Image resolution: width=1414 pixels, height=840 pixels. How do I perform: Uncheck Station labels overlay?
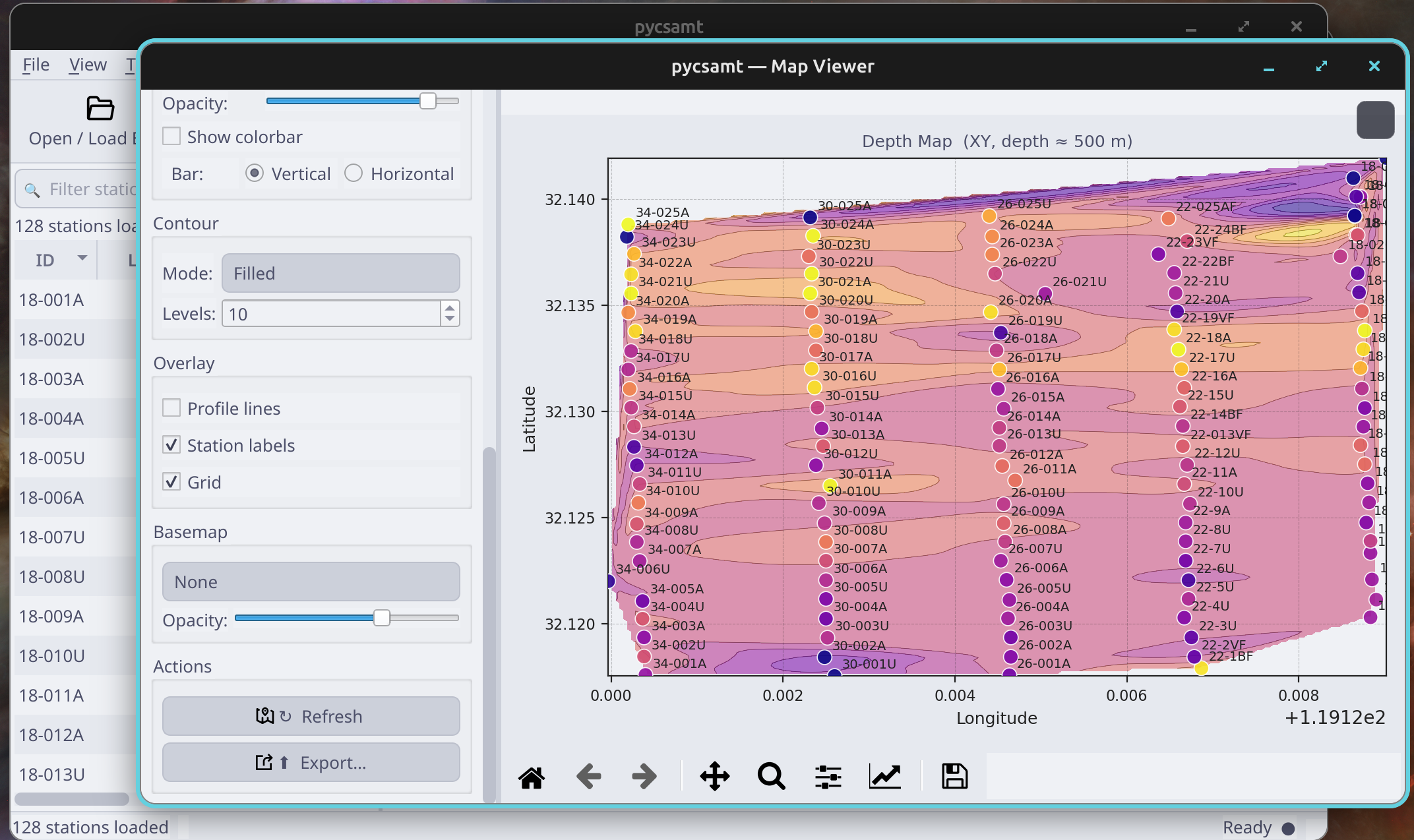[171, 445]
